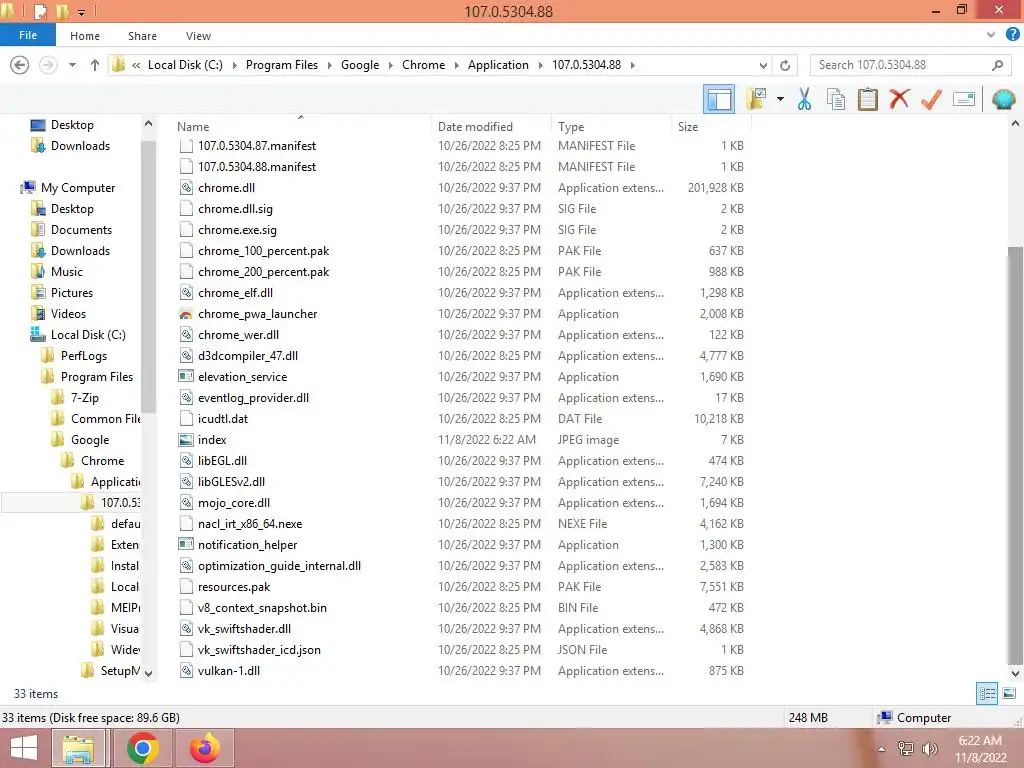Screen dimensions: 1024x768
Task: Switch to the Share ribbon tab
Action: tap(142, 36)
